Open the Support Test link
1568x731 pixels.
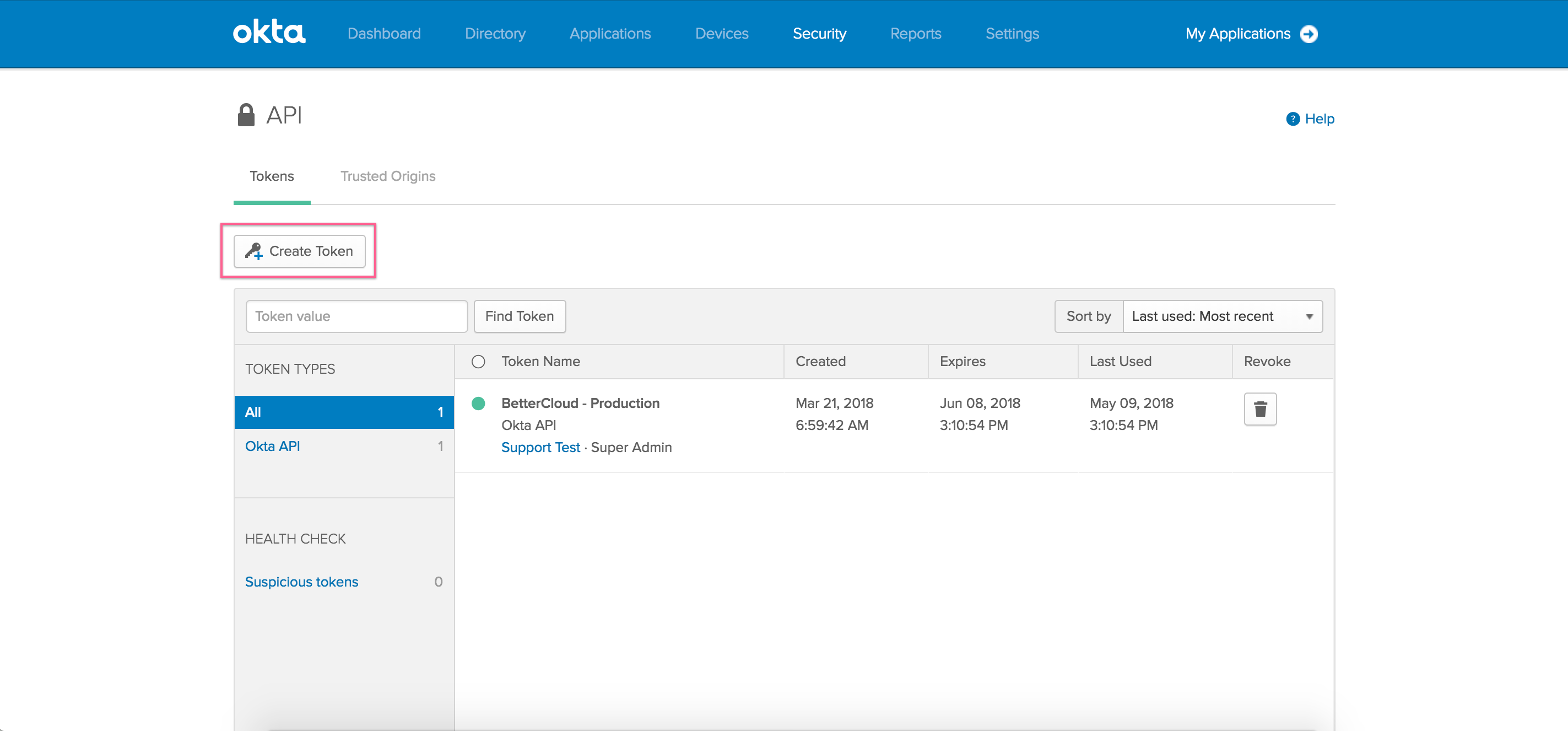[540, 447]
